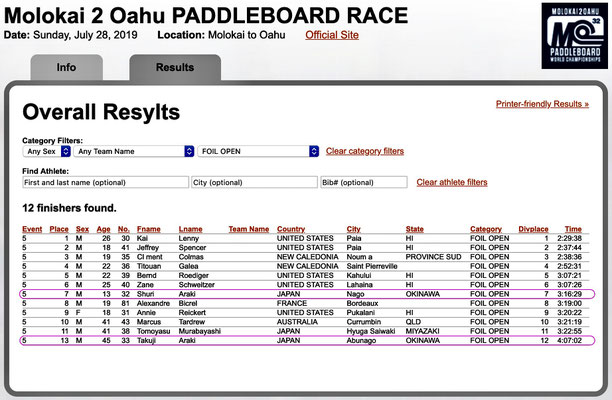The image size is (612, 400).
Task: Switch to the Info tab
Action: (x=66, y=67)
